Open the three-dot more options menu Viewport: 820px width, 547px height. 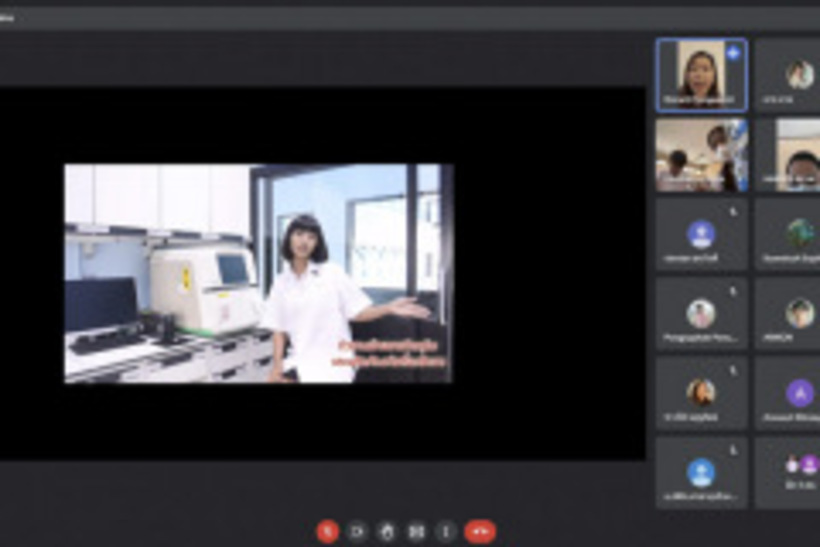[x=446, y=532]
